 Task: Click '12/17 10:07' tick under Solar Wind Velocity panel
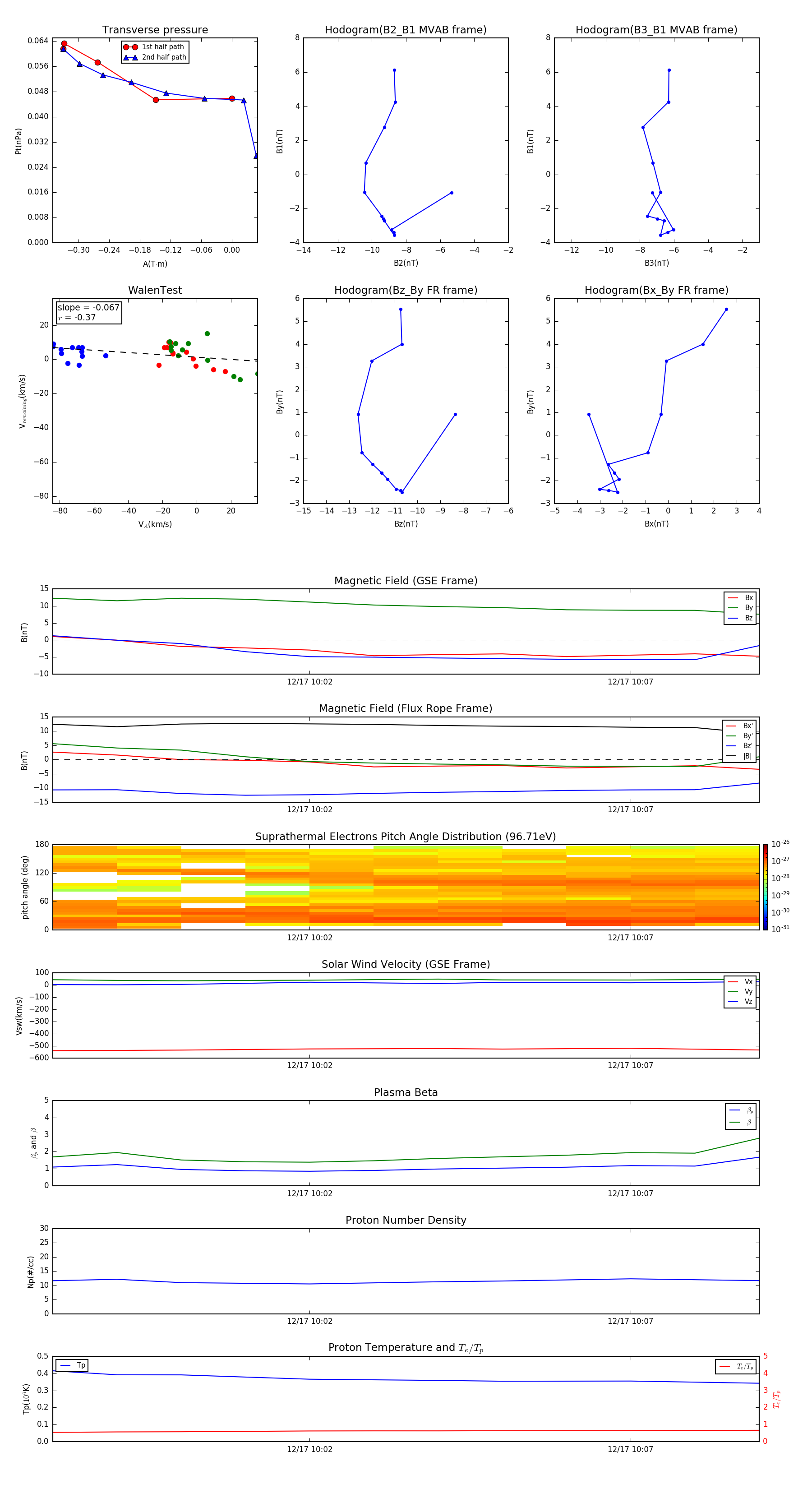pos(630,1065)
